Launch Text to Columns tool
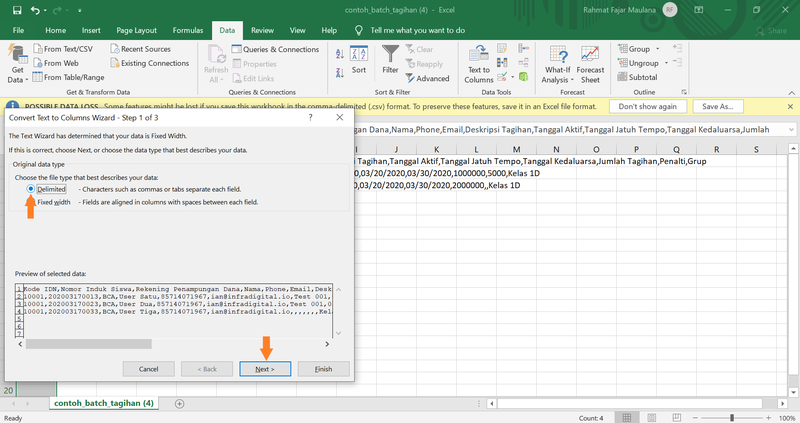Image resolution: width=800 pixels, height=423 pixels. coord(479,64)
